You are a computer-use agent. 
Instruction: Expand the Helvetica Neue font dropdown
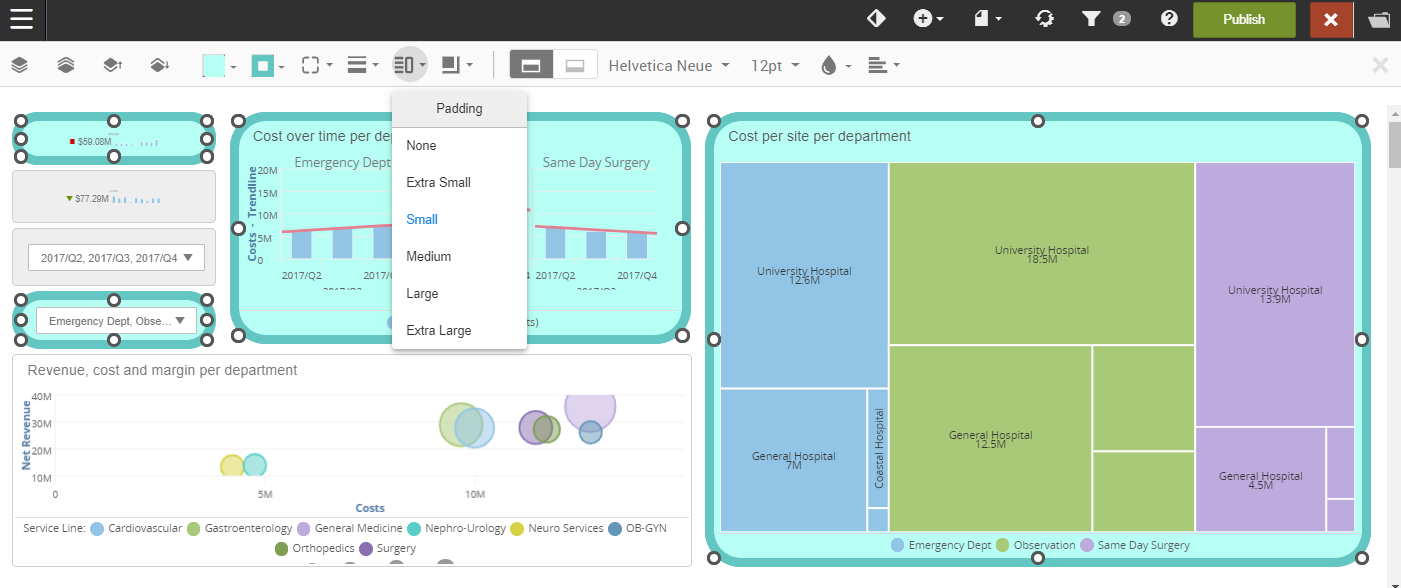pos(669,66)
